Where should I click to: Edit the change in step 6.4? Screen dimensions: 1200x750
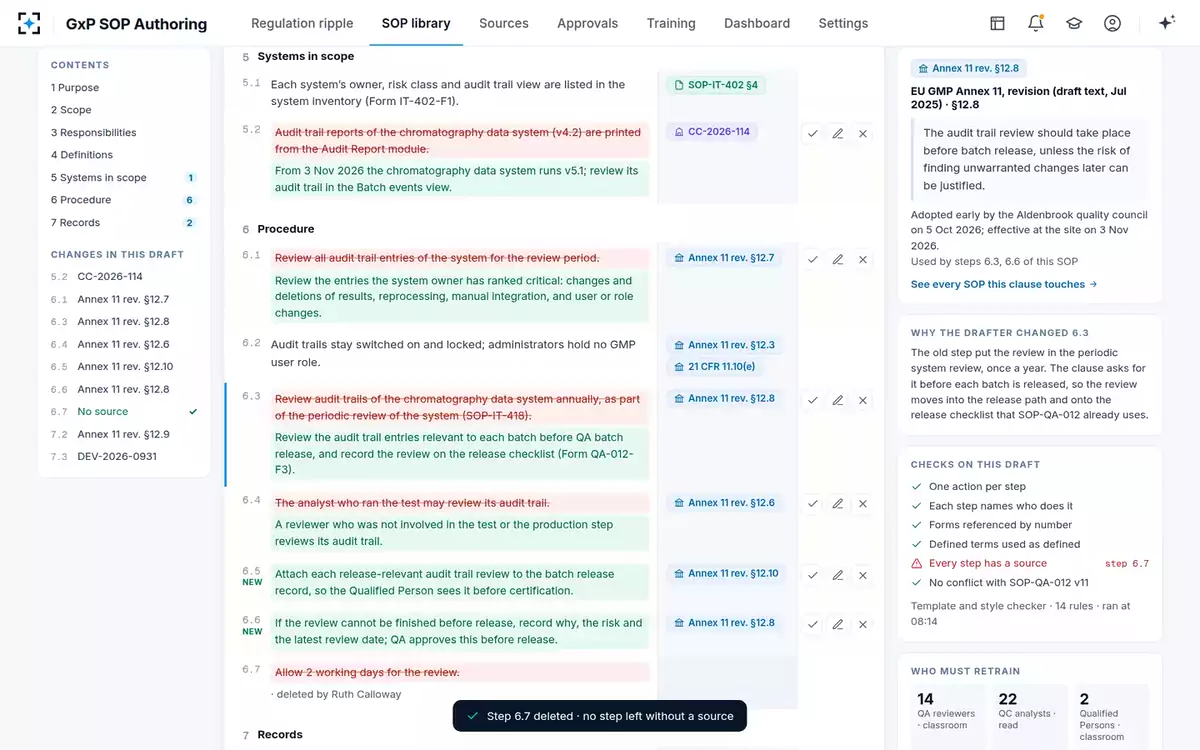pyautogui.click(x=838, y=504)
